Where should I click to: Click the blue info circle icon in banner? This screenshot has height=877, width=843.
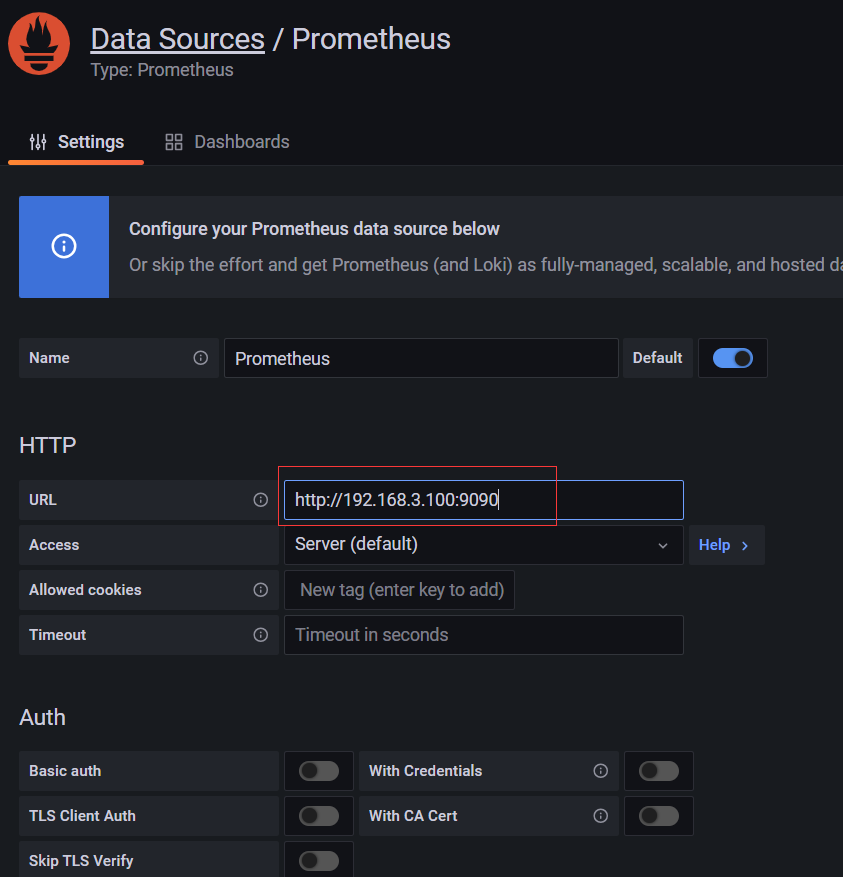click(64, 246)
